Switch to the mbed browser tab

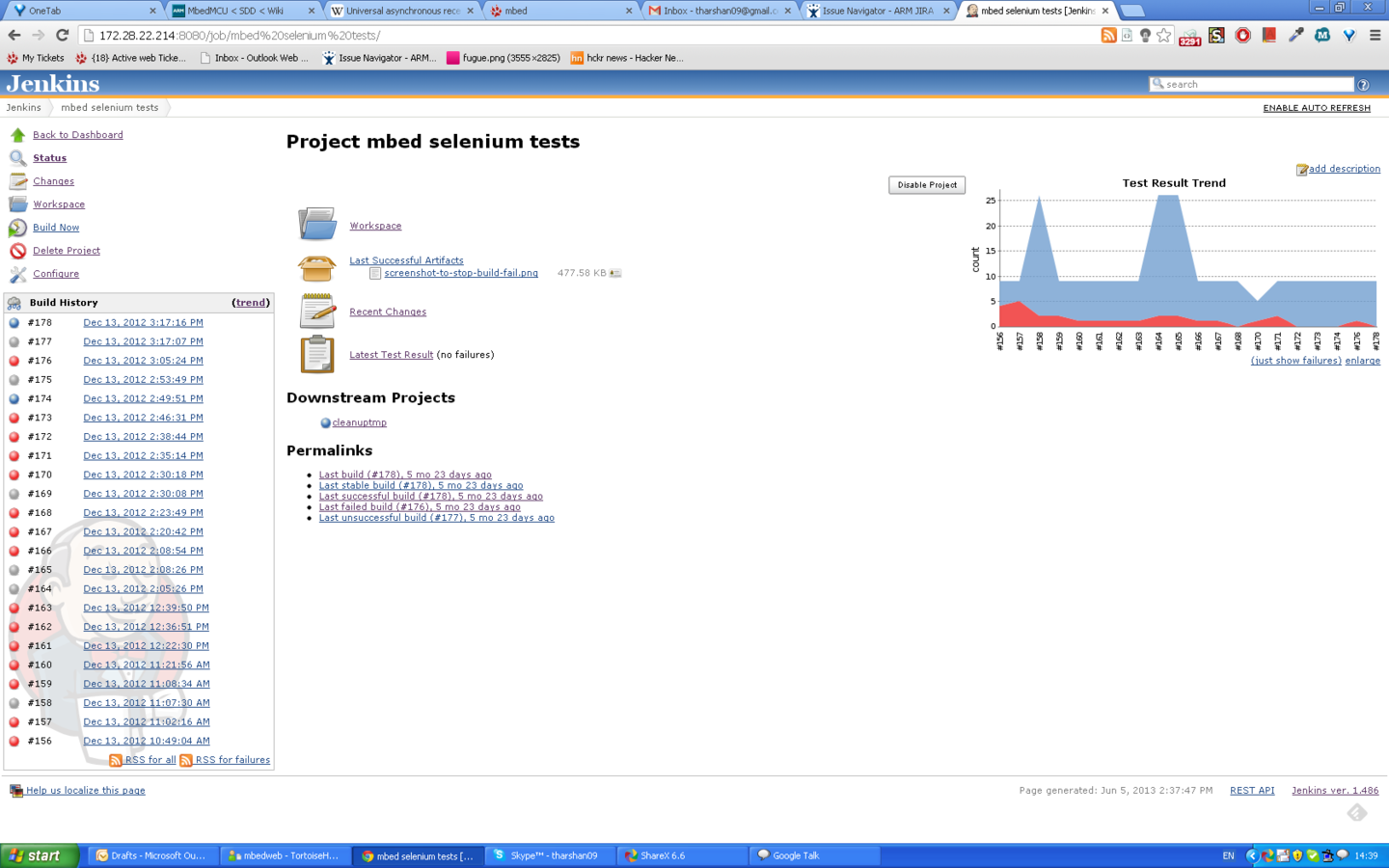click(559, 11)
